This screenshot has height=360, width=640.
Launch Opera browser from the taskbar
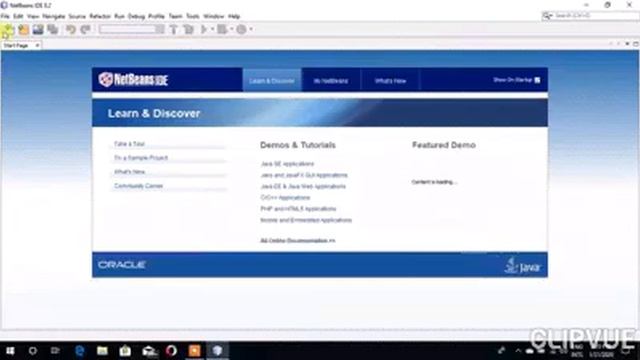pos(171,351)
